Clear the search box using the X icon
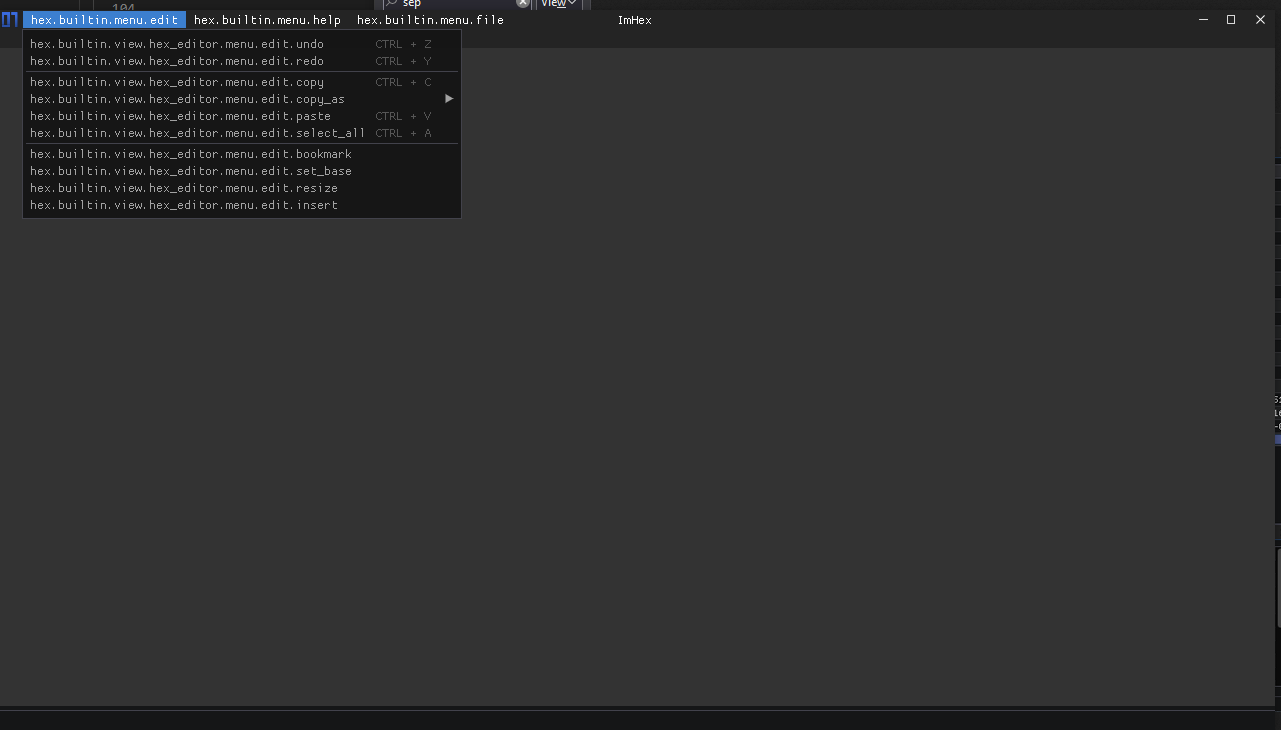1281x730 pixels. click(522, 3)
